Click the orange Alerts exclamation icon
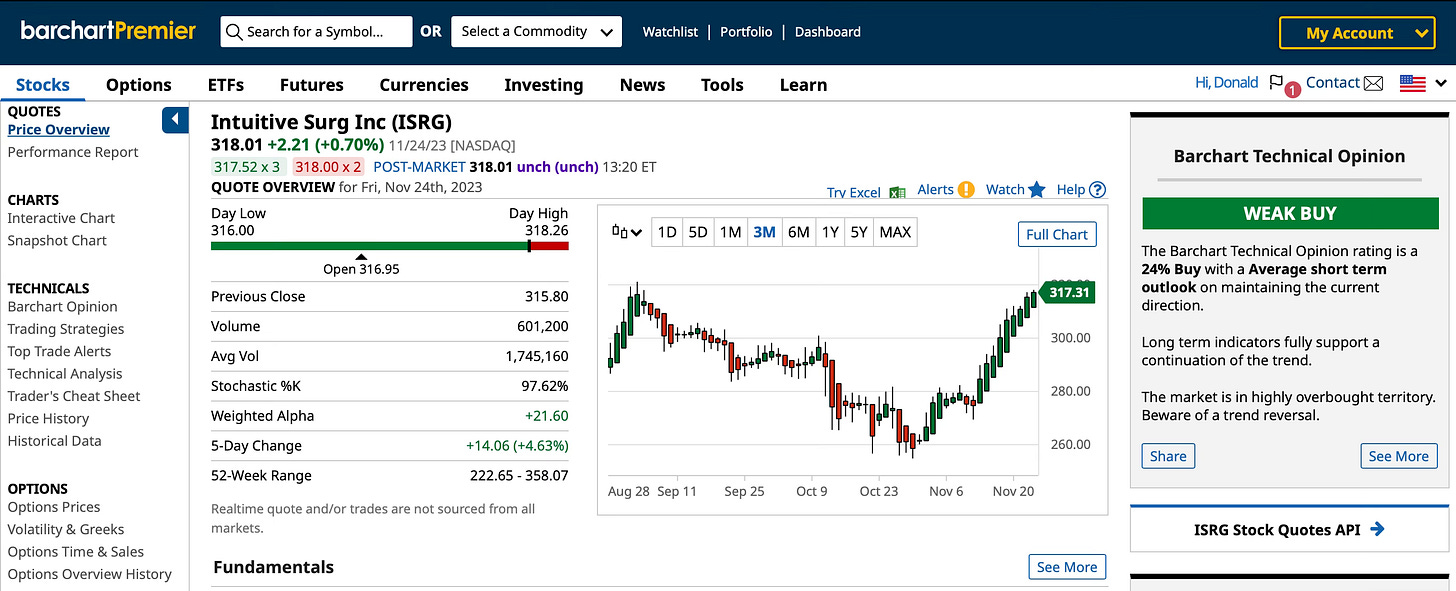This screenshot has height=591, width=1456. click(x=966, y=189)
